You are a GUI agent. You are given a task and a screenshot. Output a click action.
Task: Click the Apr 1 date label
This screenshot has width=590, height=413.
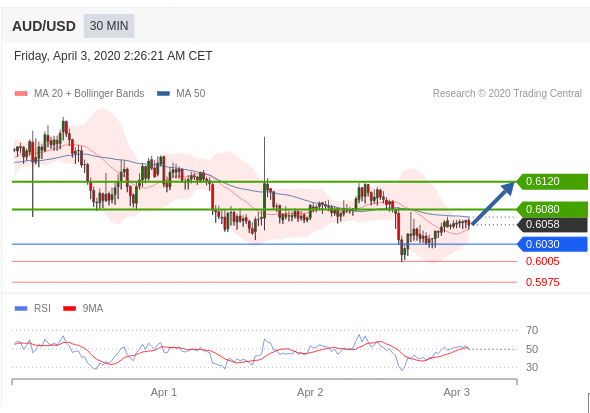coord(164,392)
